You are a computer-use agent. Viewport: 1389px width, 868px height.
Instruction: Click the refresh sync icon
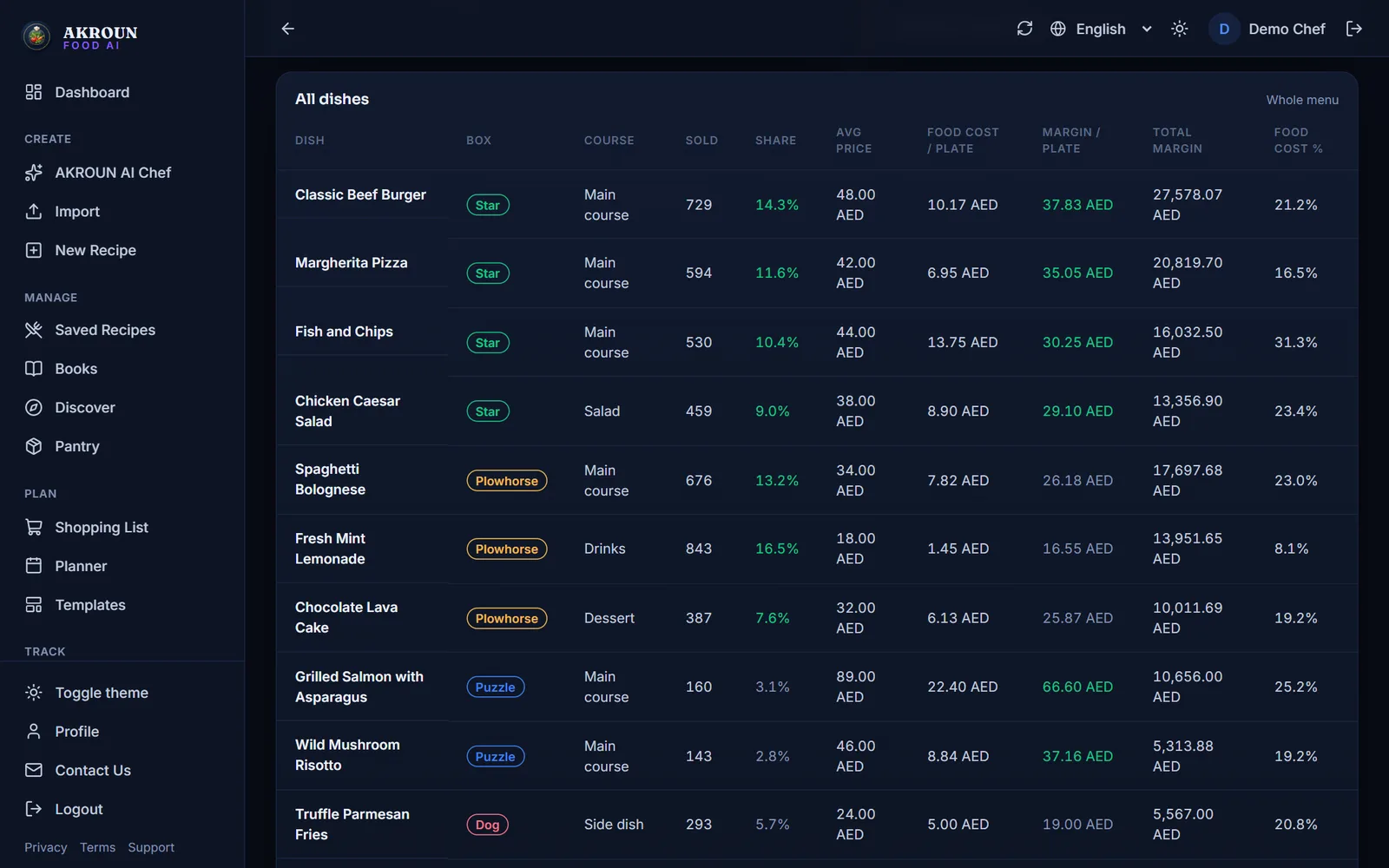point(1024,29)
